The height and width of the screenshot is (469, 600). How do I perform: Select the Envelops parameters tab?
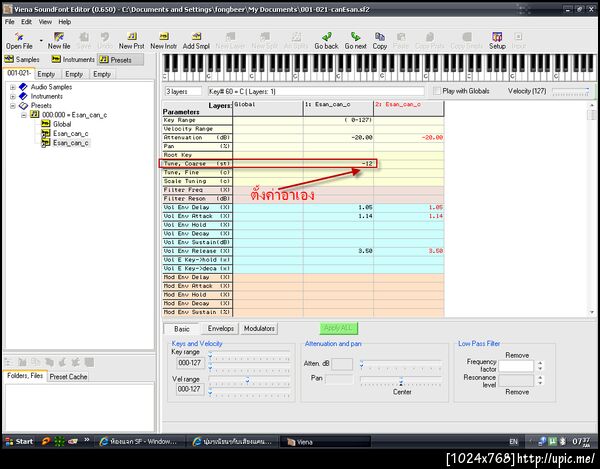220,329
